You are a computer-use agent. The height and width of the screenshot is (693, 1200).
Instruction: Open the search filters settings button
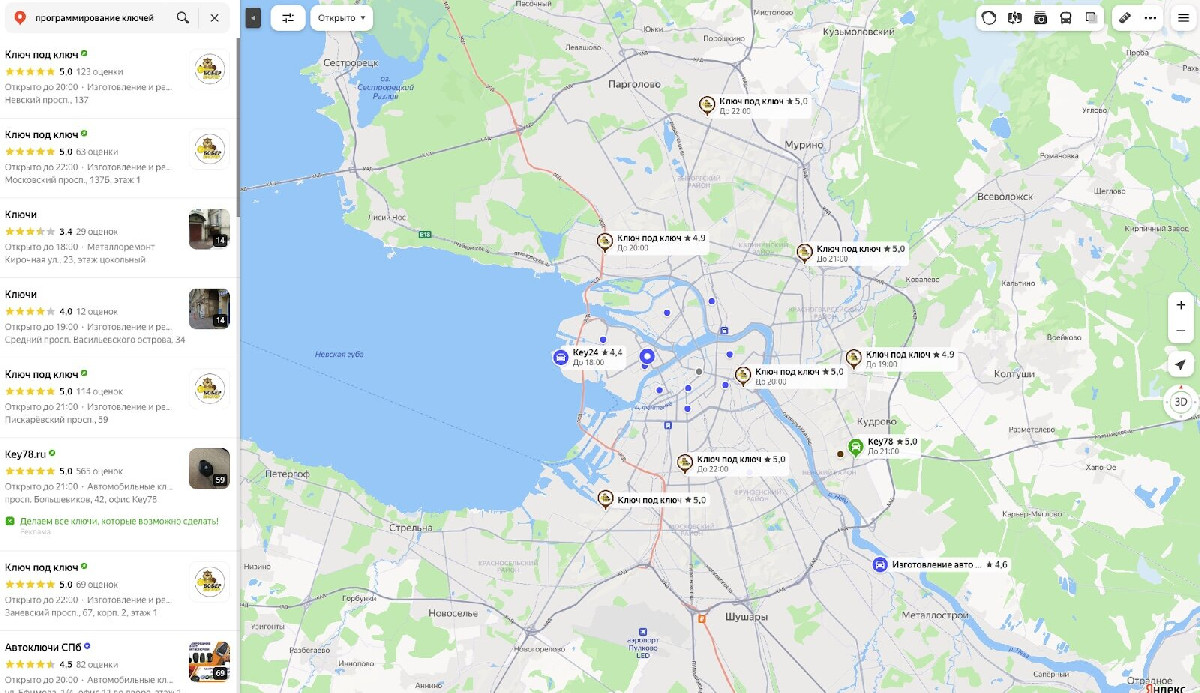pyautogui.click(x=288, y=18)
